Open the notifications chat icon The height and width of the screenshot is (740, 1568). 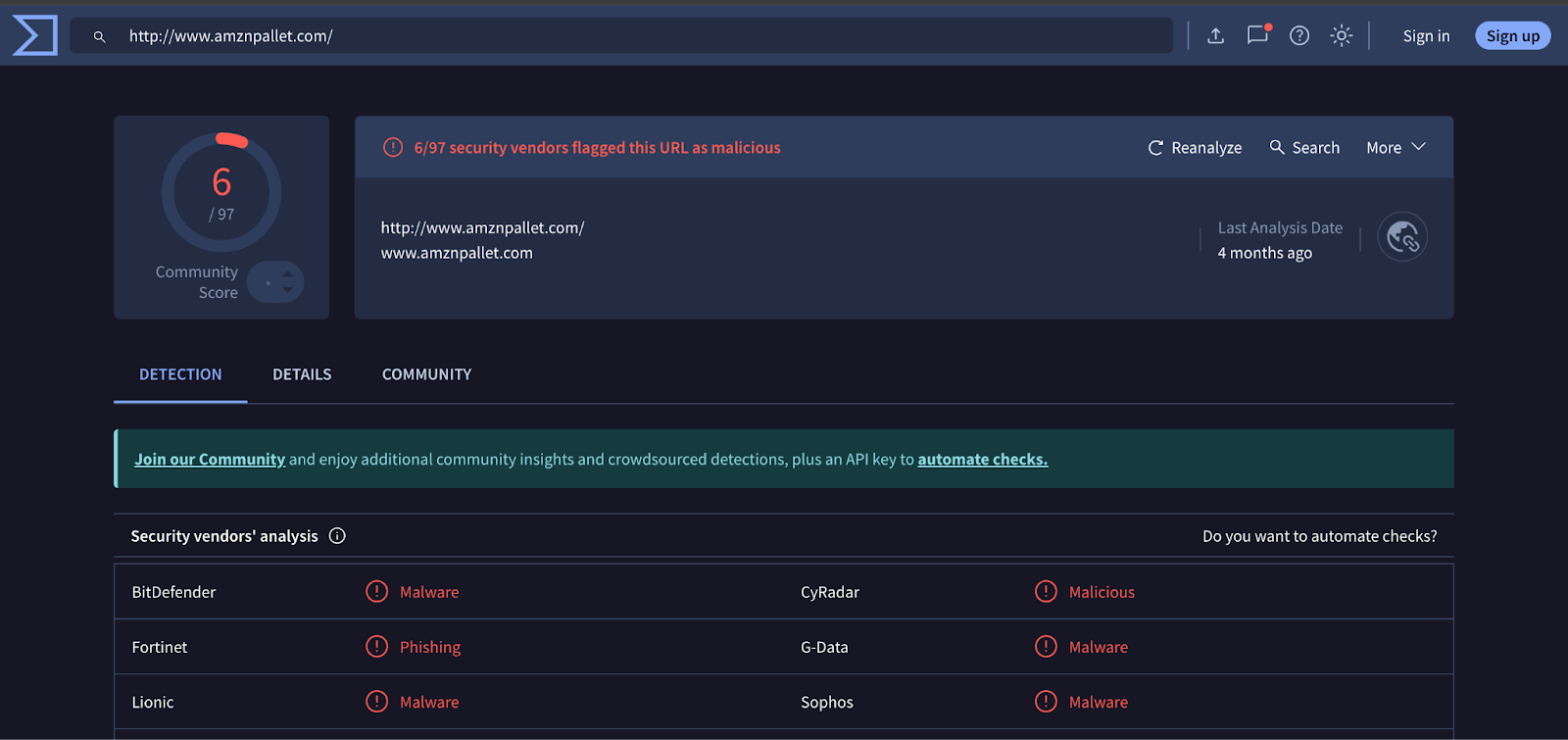tap(1257, 34)
